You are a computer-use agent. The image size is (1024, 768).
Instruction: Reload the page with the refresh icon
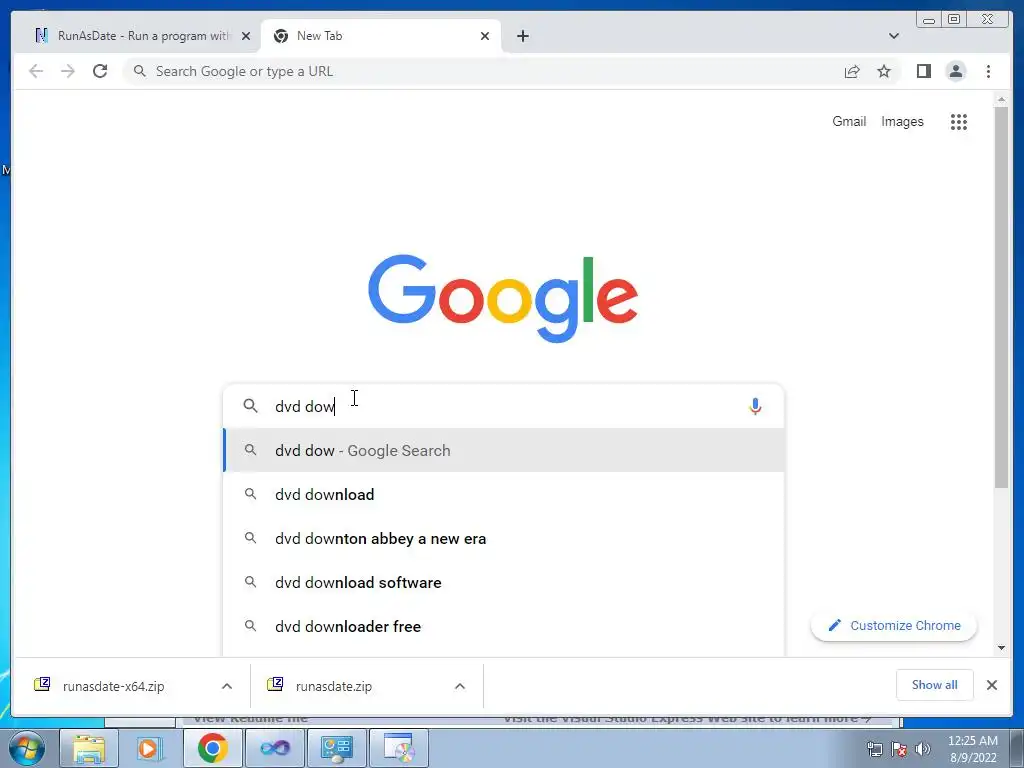pos(100,71)
